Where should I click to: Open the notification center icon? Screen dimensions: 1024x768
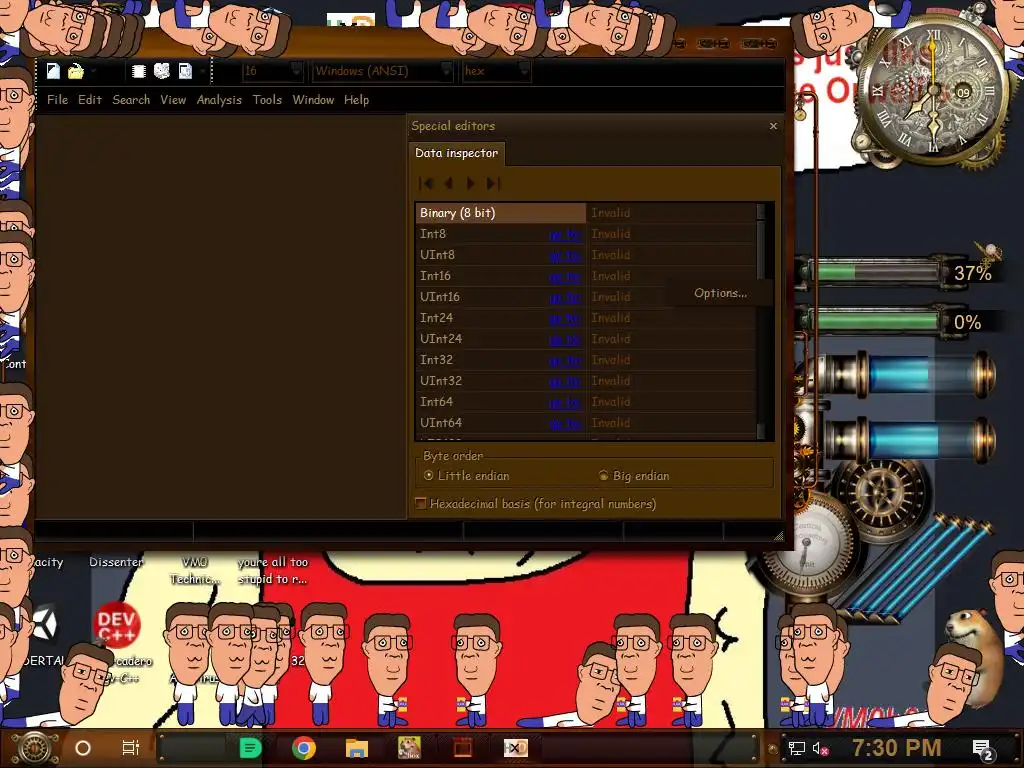tap(983, 750)
